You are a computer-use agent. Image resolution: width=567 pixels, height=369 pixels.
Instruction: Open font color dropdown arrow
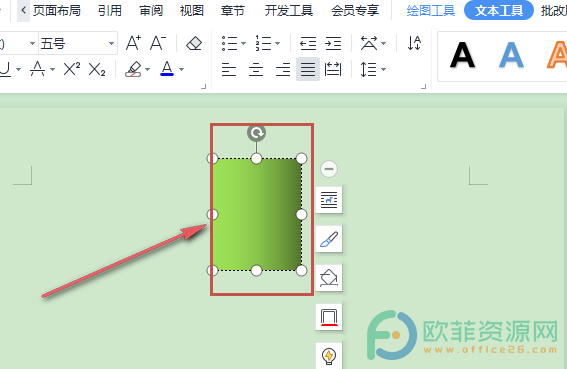182,69
